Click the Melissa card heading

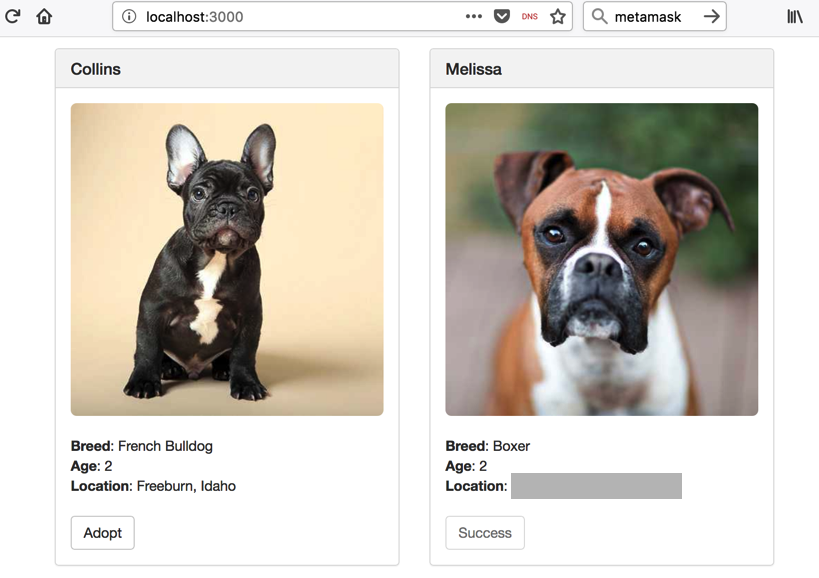point(474,69)
